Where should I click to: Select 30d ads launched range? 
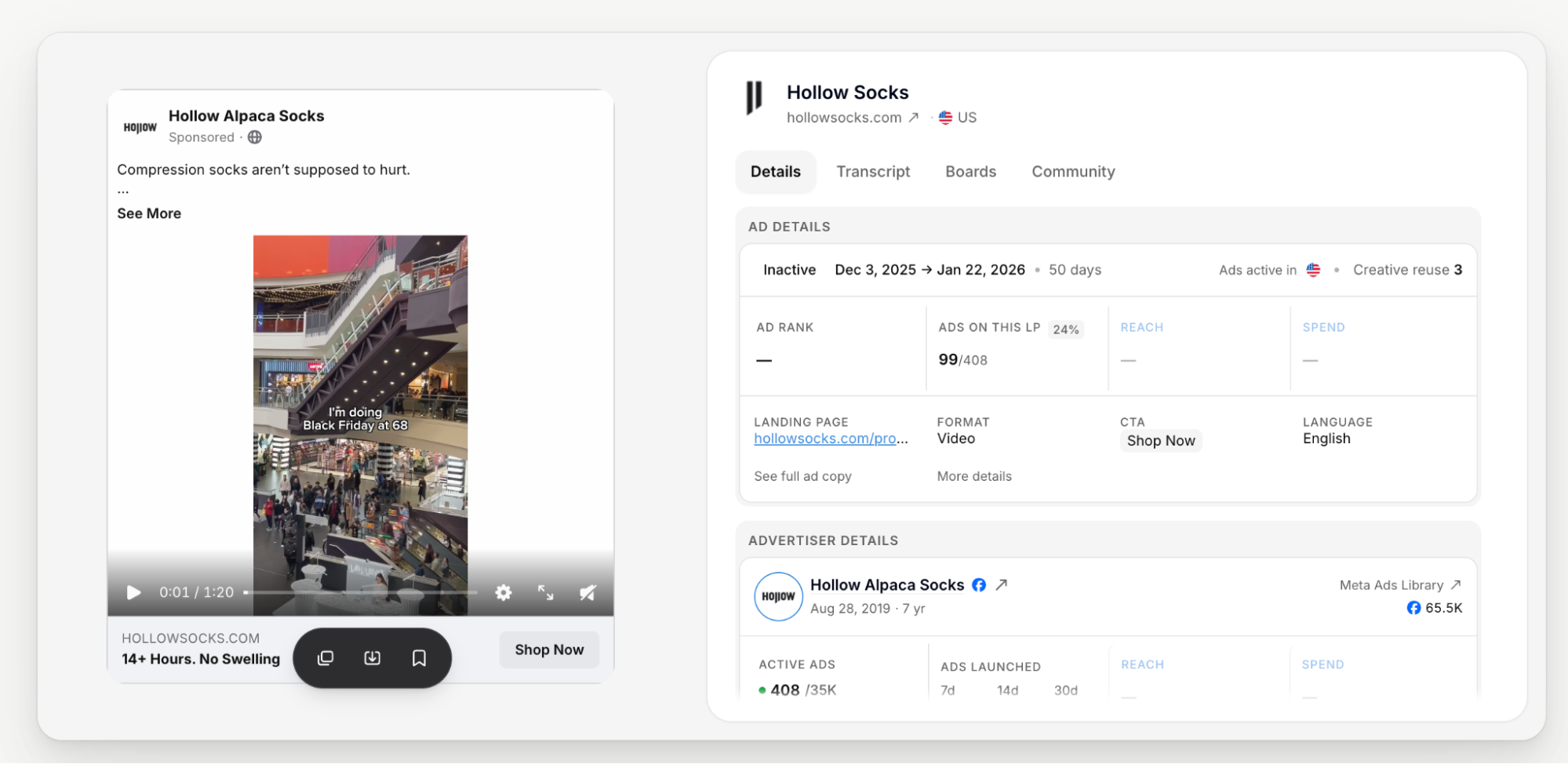coord(1065,690)
